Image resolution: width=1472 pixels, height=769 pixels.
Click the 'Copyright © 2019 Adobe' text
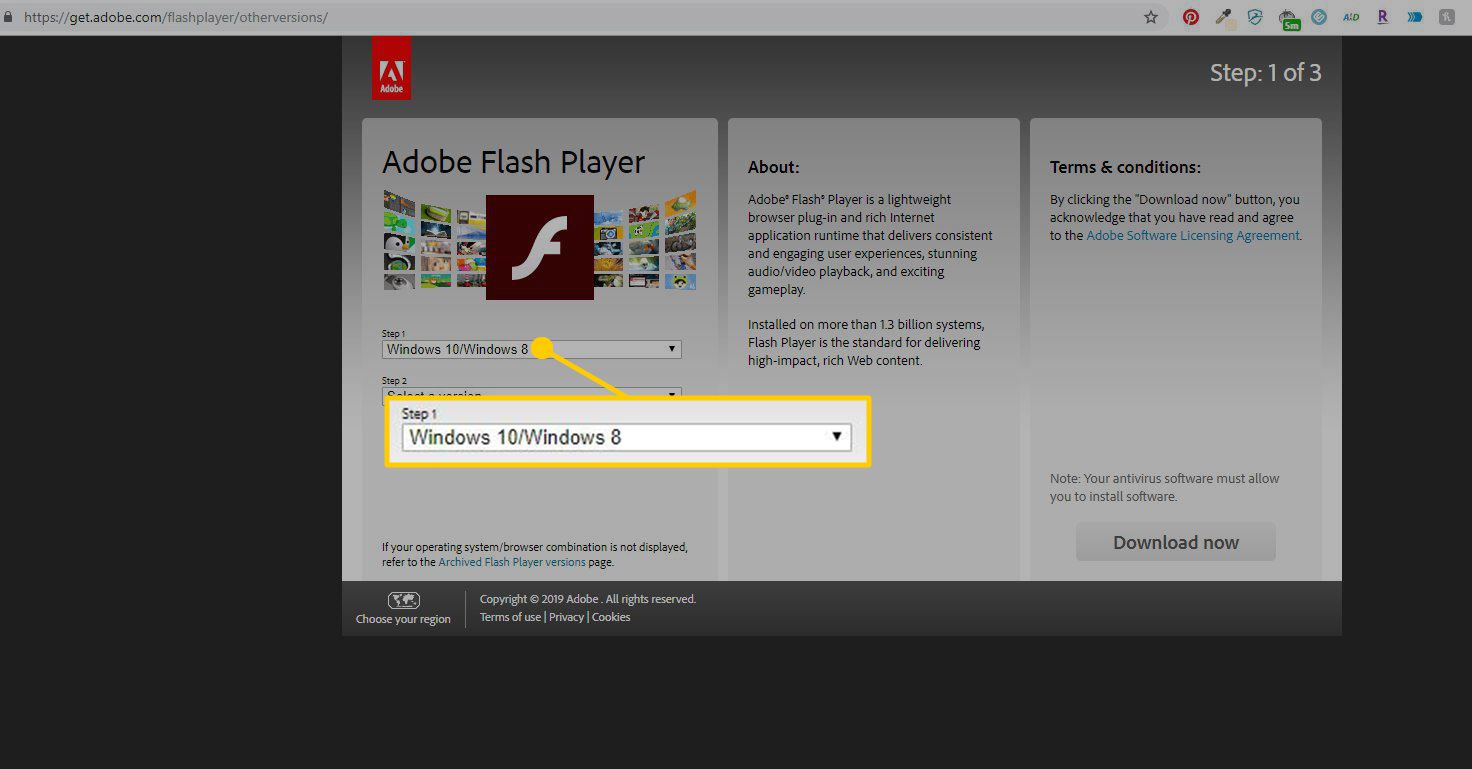[539, 599]
